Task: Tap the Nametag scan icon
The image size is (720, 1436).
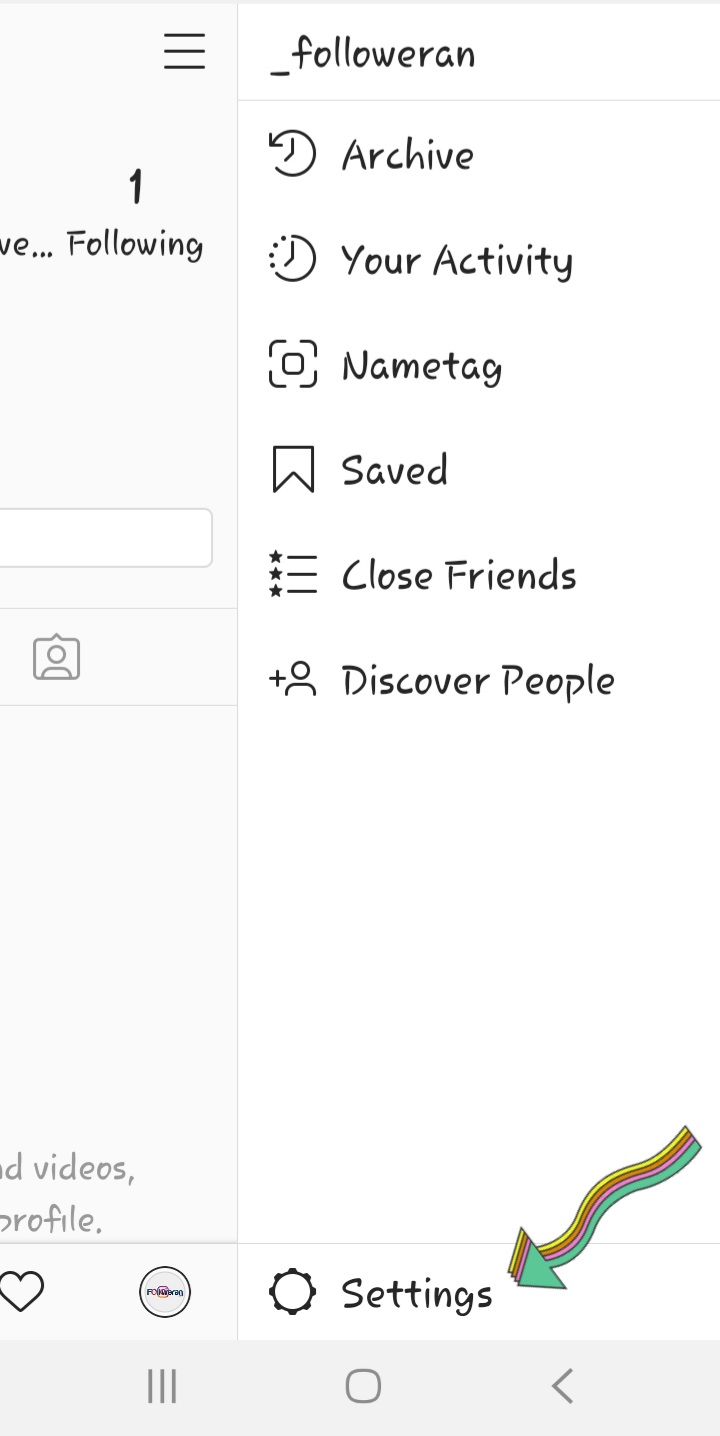Action: (x=292, y=364)
